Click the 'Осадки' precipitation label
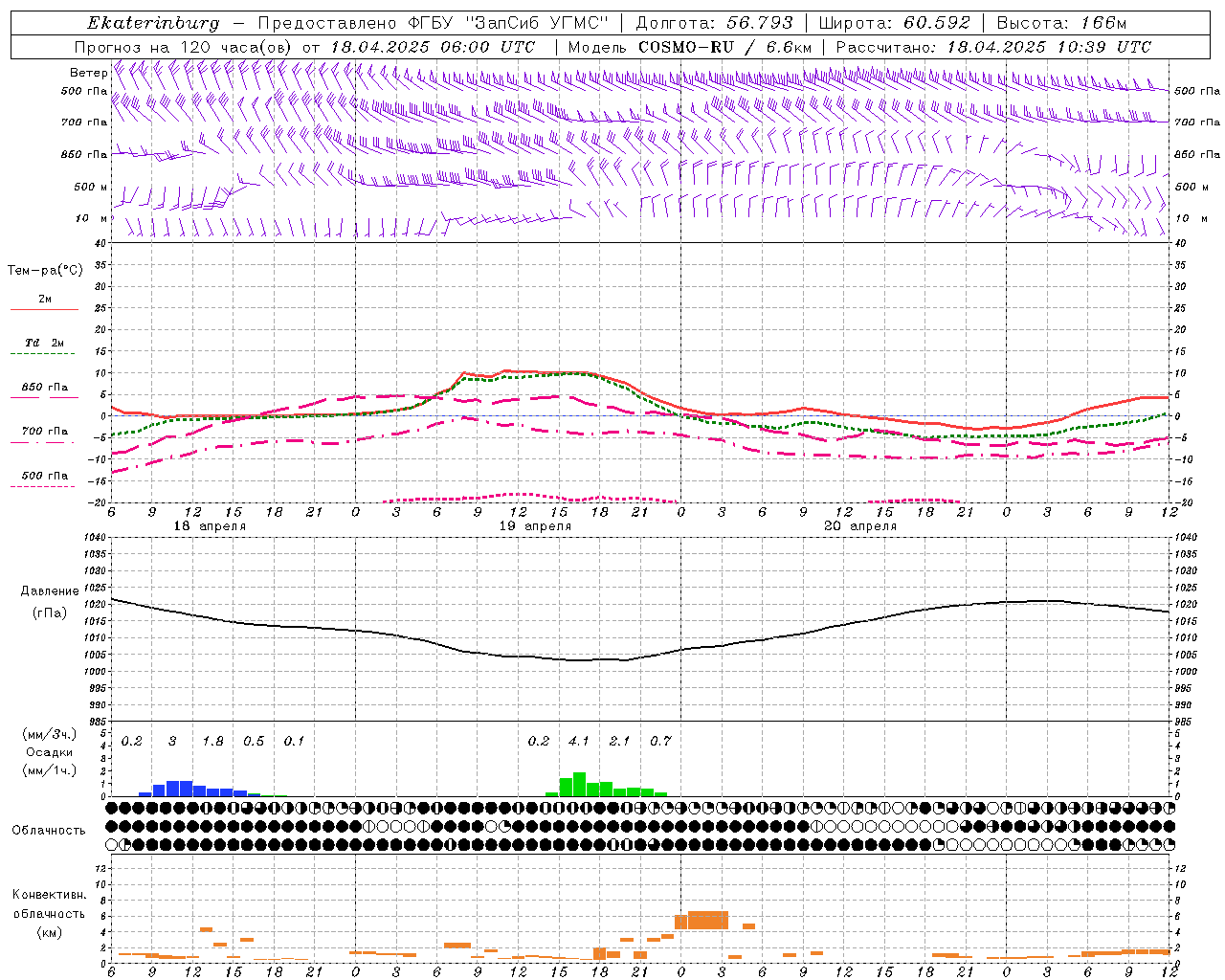Image resolution: width=1225 pixels, height=980 pixels. pyautogui.click(x=50, y=752)
